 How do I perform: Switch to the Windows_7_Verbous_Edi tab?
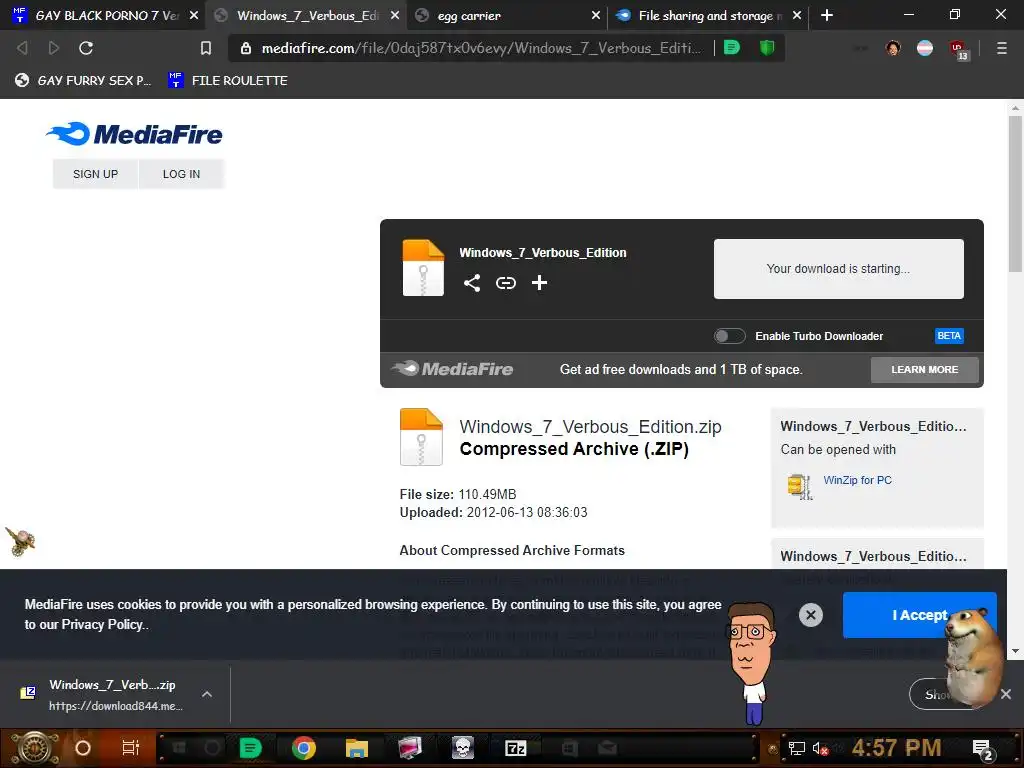[x=308, y=15]
